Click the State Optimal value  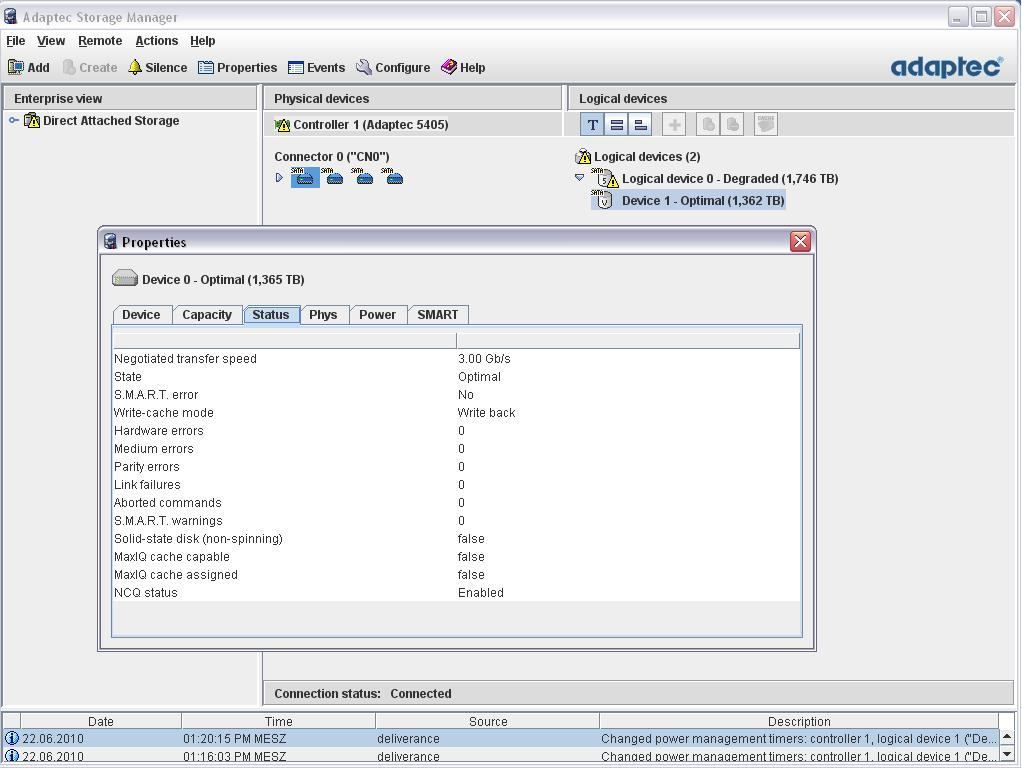tap(479, 377)
